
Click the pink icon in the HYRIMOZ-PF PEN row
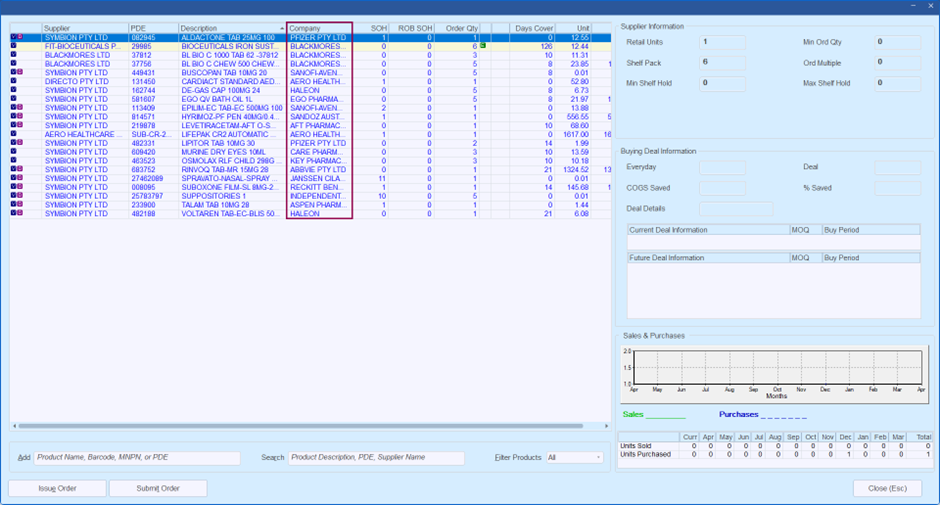[x=20, y=116]
